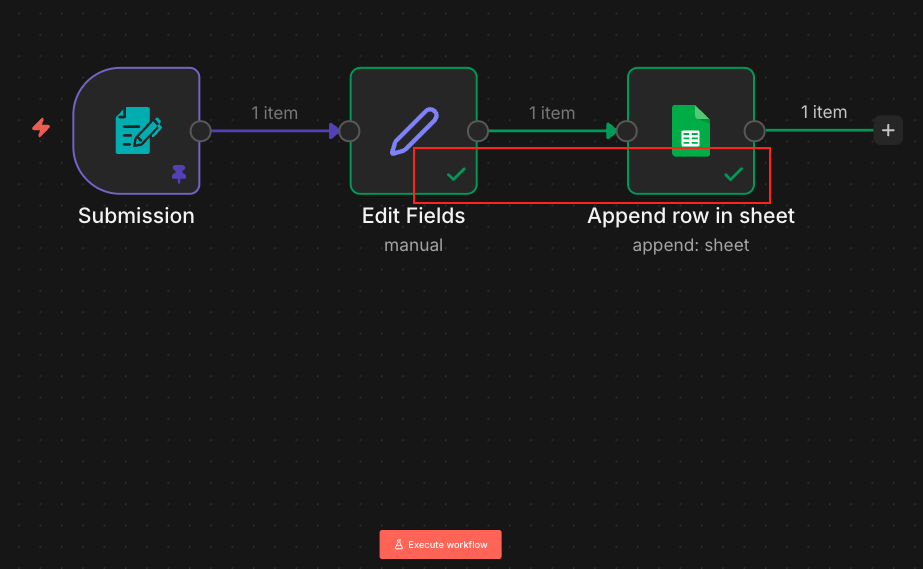Image resolution: width=923 pixels, height=569 pixels.
Task: Run the workflow with Execute workflow button
Action: (441, 545)
